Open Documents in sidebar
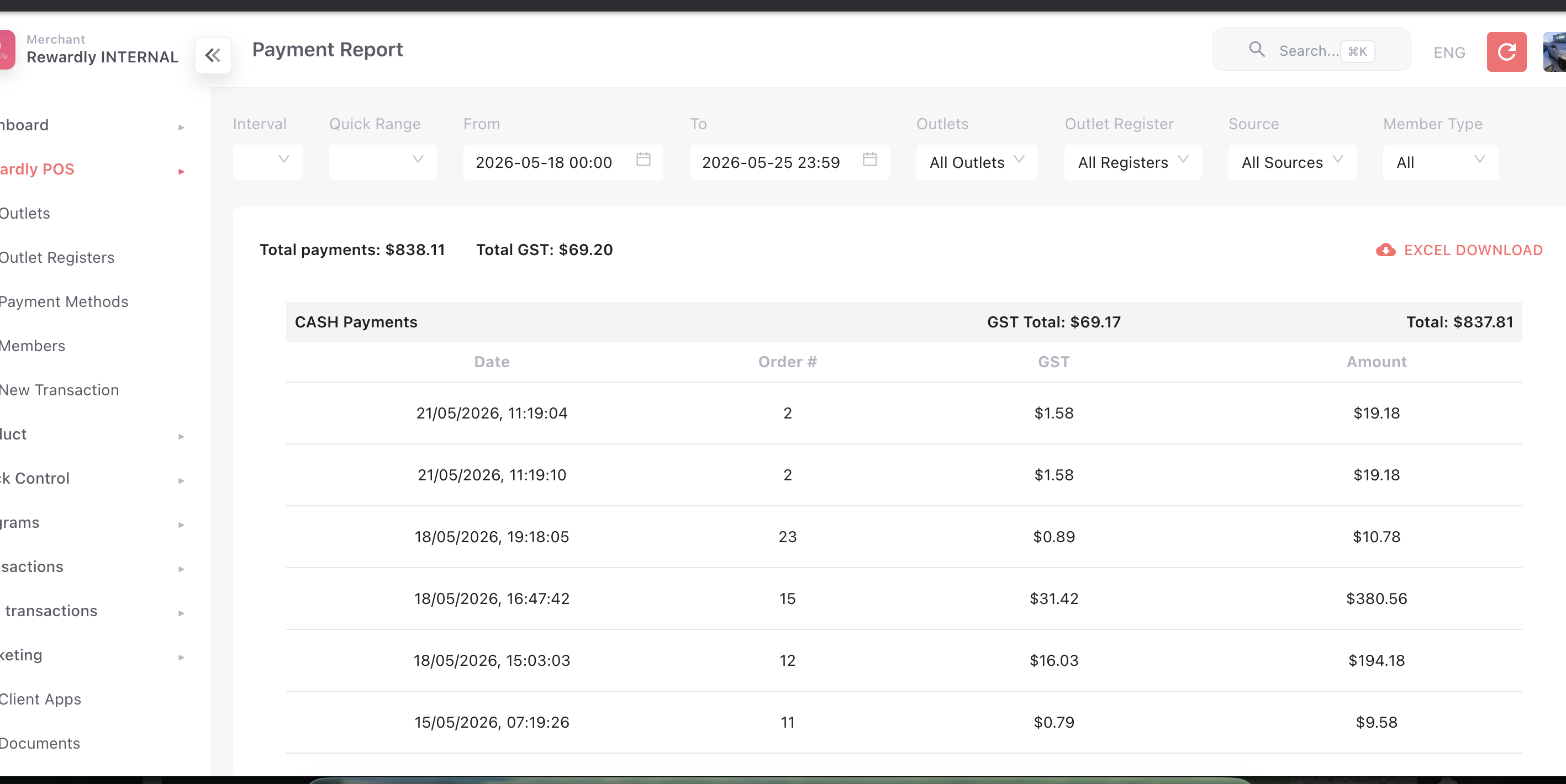Viewport: 1566px width, 784px height. 40,743
